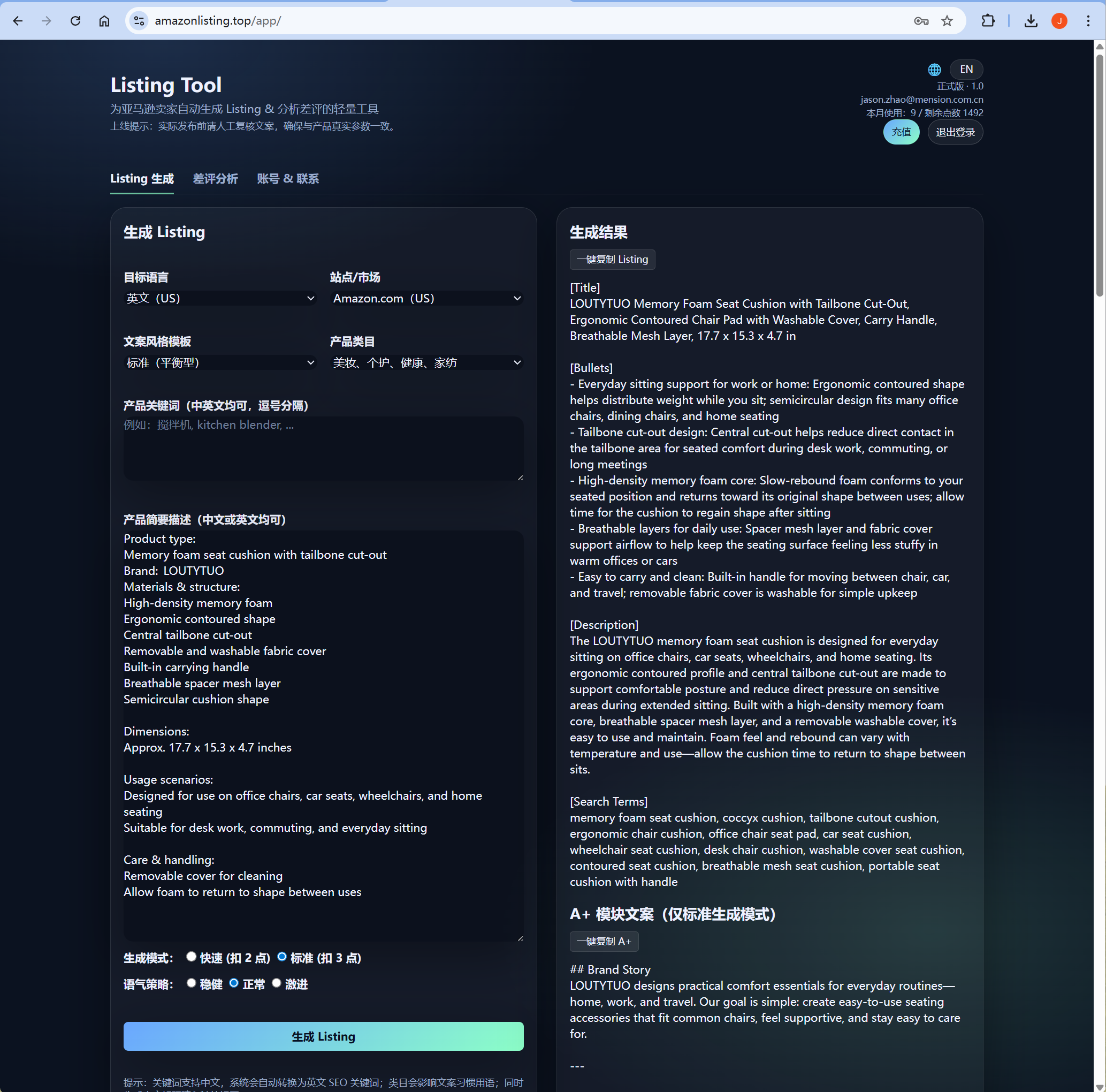Image resolution: width=1106 pixels, height=1092 pixels.
Task: Click the browser address bar URL
Action: click(218, 21)
